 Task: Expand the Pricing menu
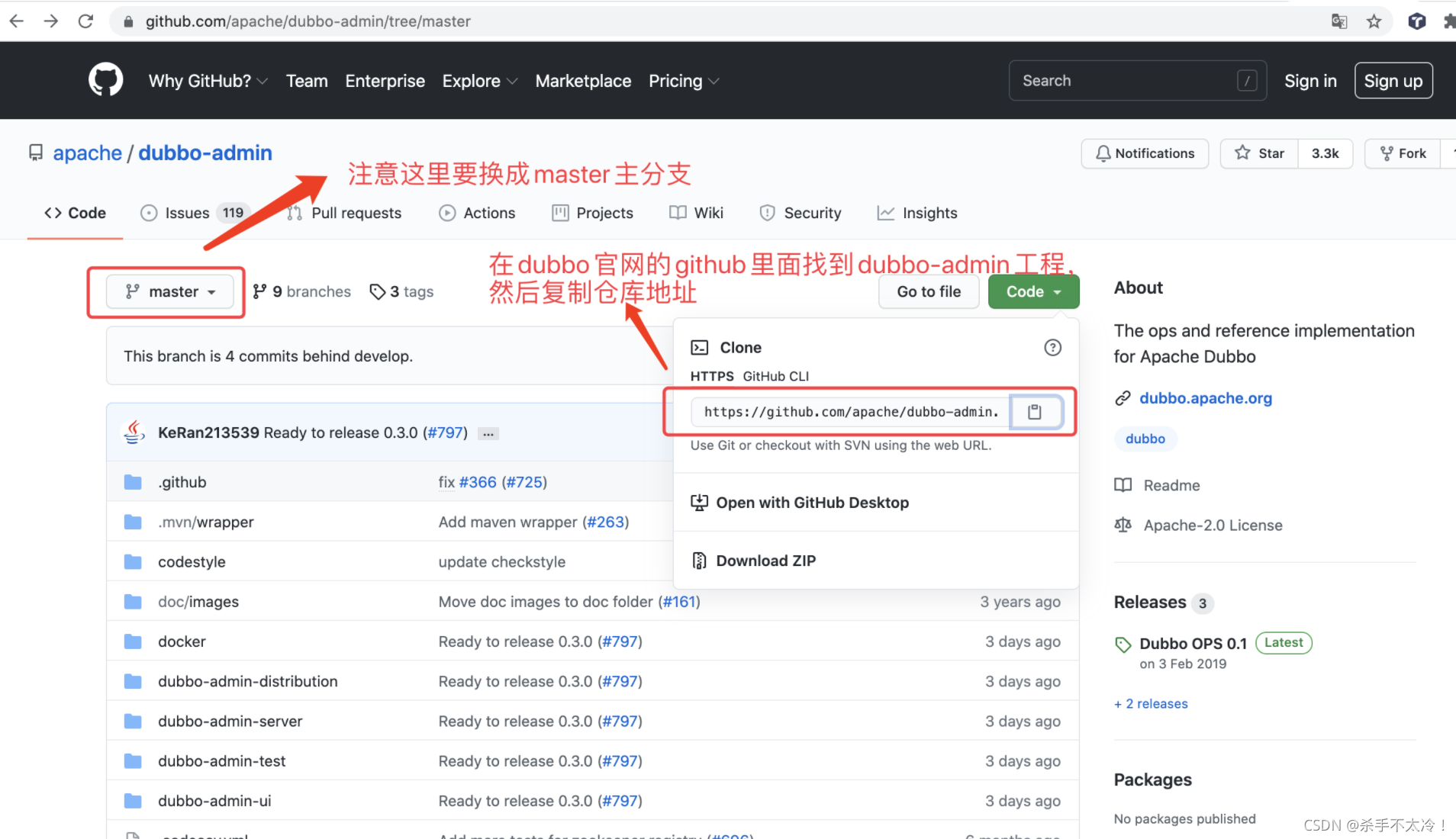[684, 81]
